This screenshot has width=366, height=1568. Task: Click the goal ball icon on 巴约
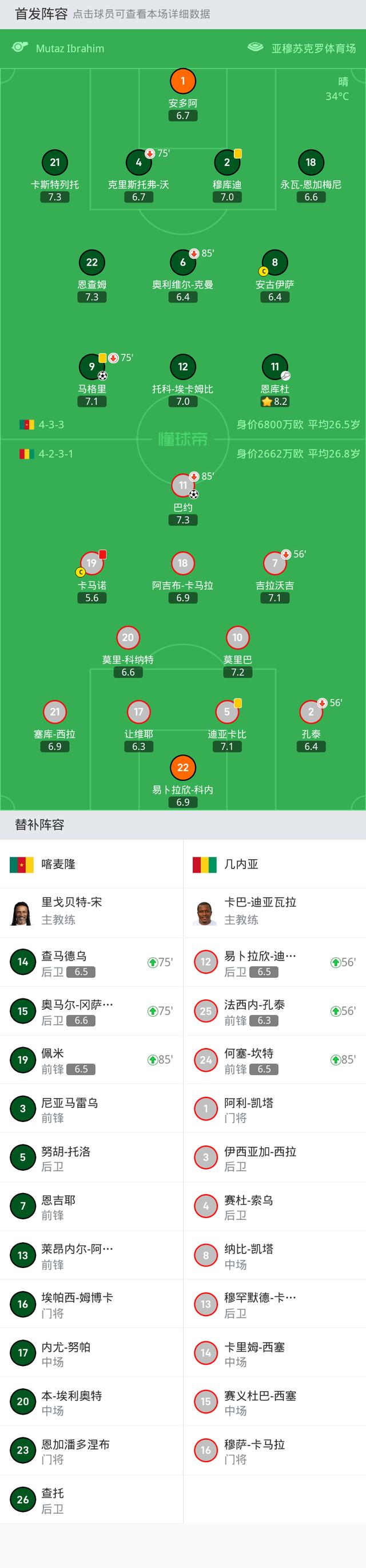[193, 494]
